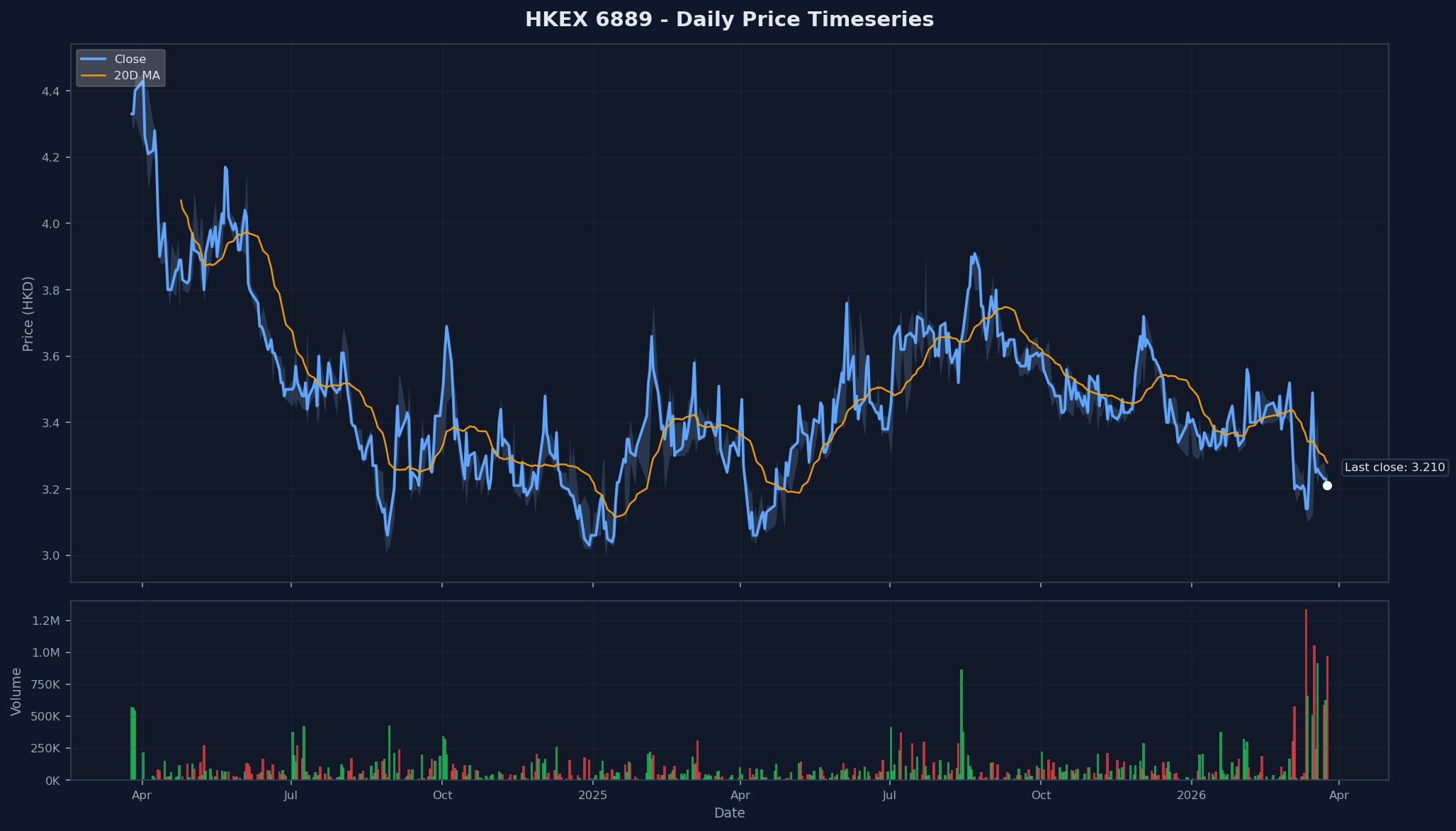Click the white last-close marker dot
This screenshot has height=831, width=1456.
click(1327, 485)
